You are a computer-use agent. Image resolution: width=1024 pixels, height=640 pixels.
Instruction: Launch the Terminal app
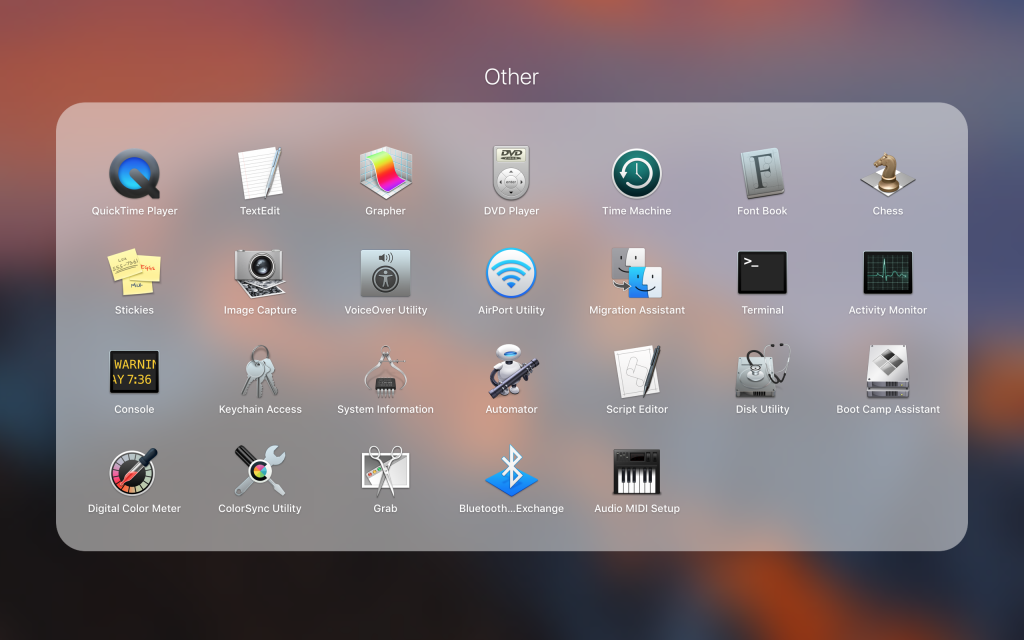762,272
